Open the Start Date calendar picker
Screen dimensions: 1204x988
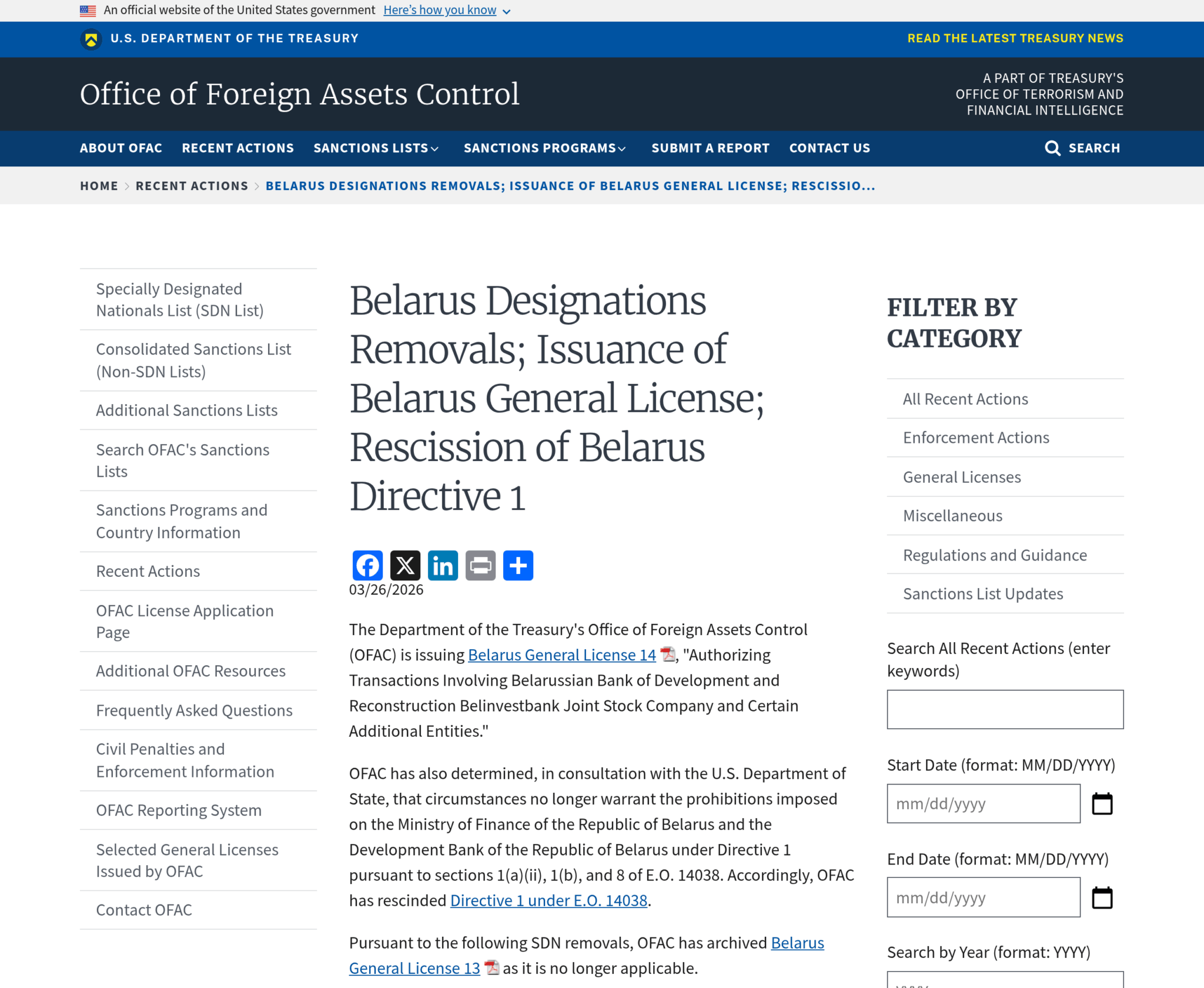click(1102, 803)
